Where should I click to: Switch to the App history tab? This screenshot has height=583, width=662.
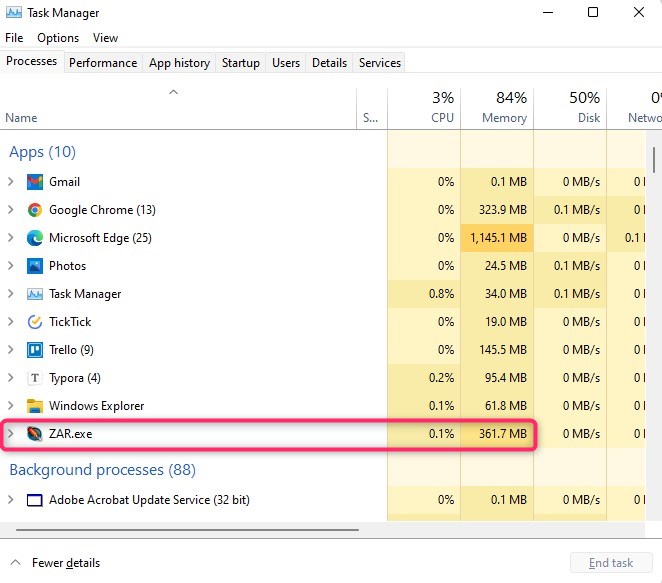(179, 63)
